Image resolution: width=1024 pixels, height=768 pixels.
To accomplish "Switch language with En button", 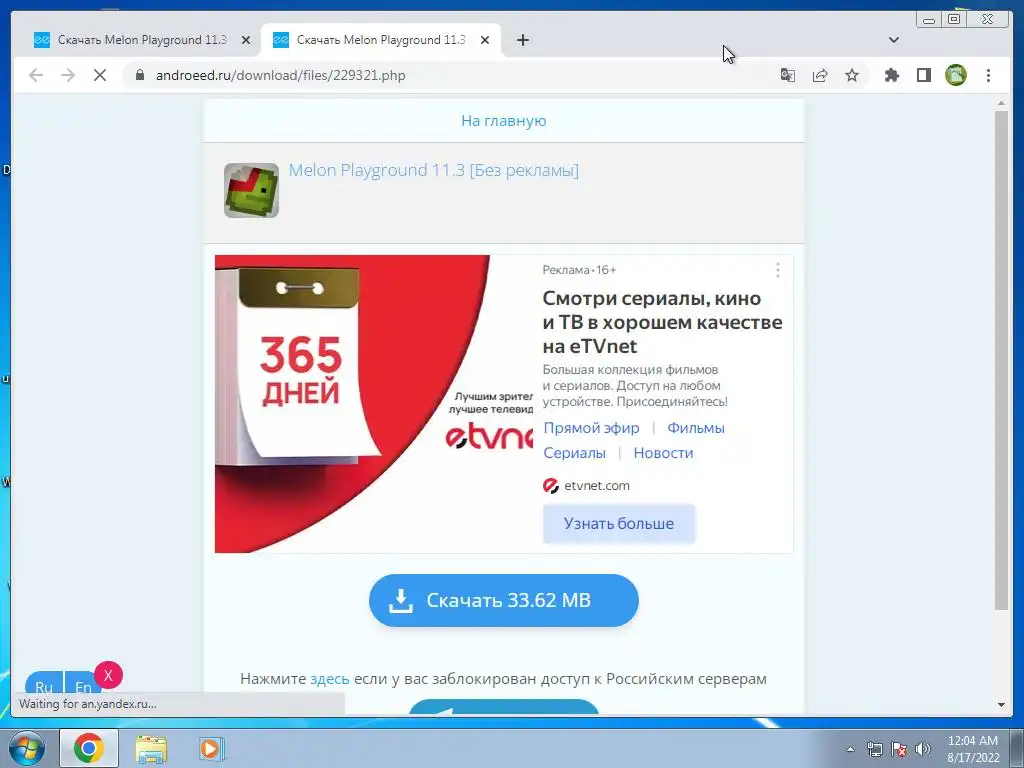I will point(83,684).
